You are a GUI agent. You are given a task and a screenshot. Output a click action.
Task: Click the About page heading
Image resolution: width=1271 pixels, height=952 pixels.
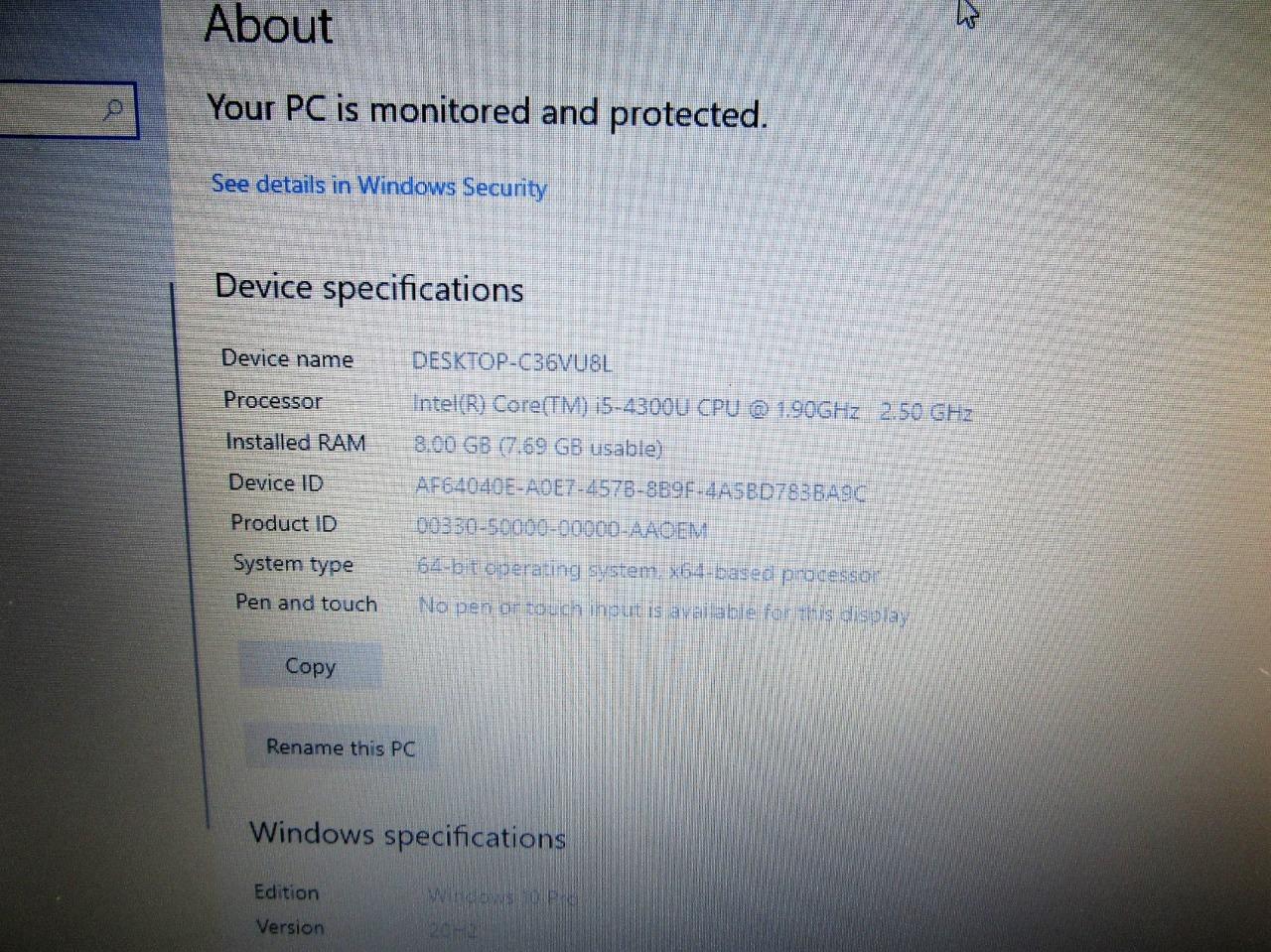pos(268,25)
